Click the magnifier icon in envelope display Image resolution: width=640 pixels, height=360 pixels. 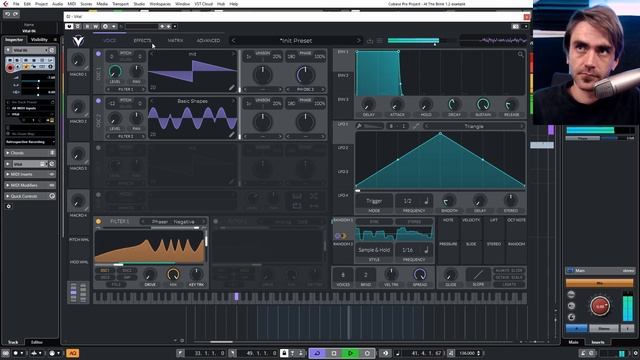[520, 54]
